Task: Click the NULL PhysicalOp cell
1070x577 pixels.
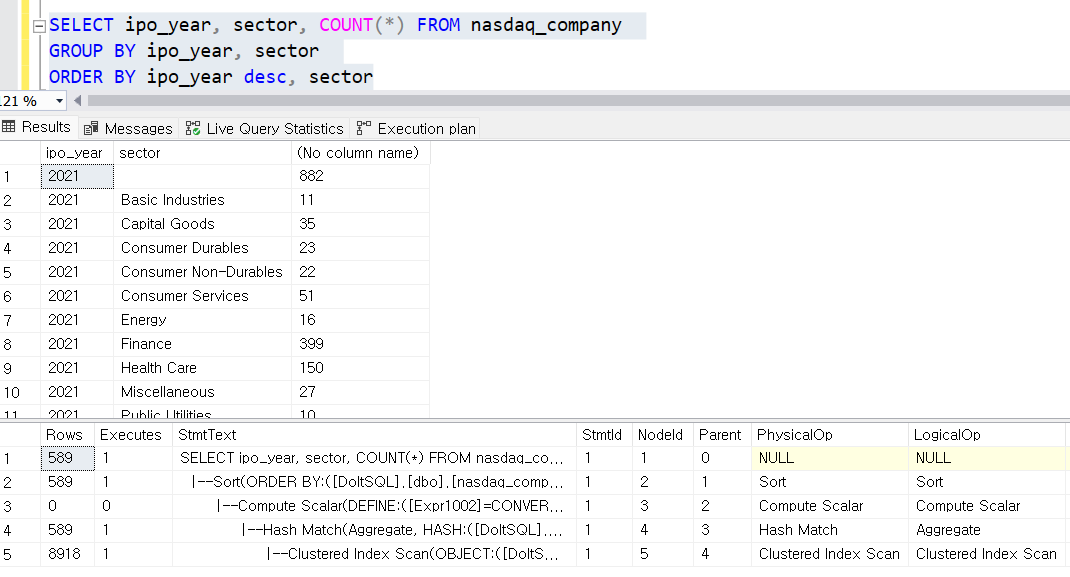Action: point(829,458)
